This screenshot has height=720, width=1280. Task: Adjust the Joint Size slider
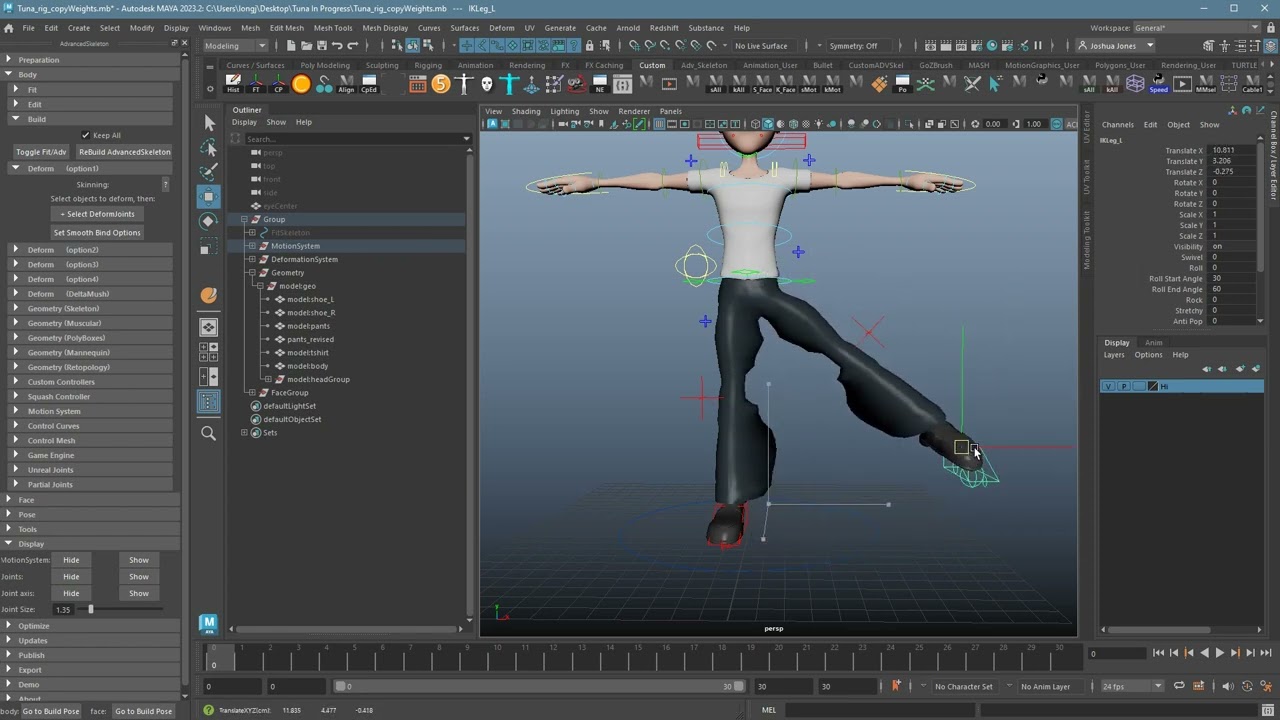90,609
